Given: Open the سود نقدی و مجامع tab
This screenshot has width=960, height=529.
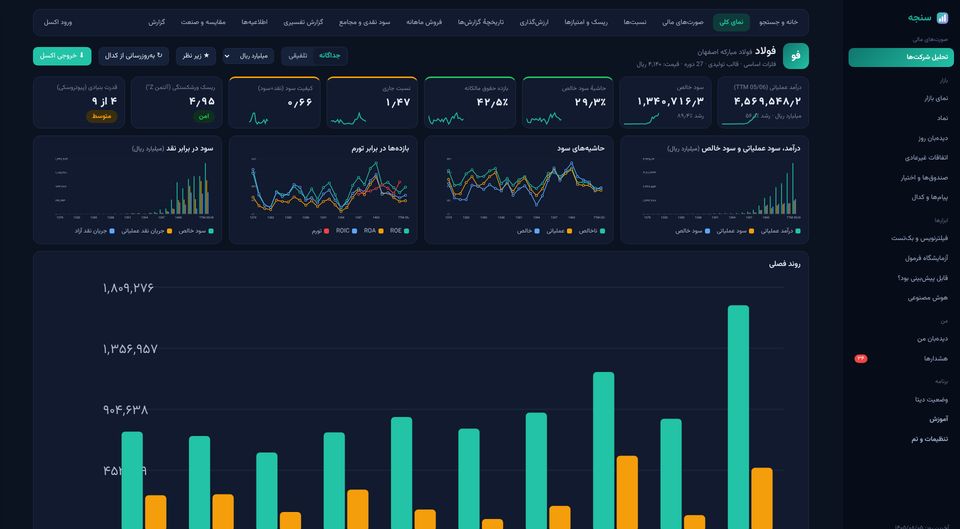Looking at the screenshot, I should tap(367, 22).
